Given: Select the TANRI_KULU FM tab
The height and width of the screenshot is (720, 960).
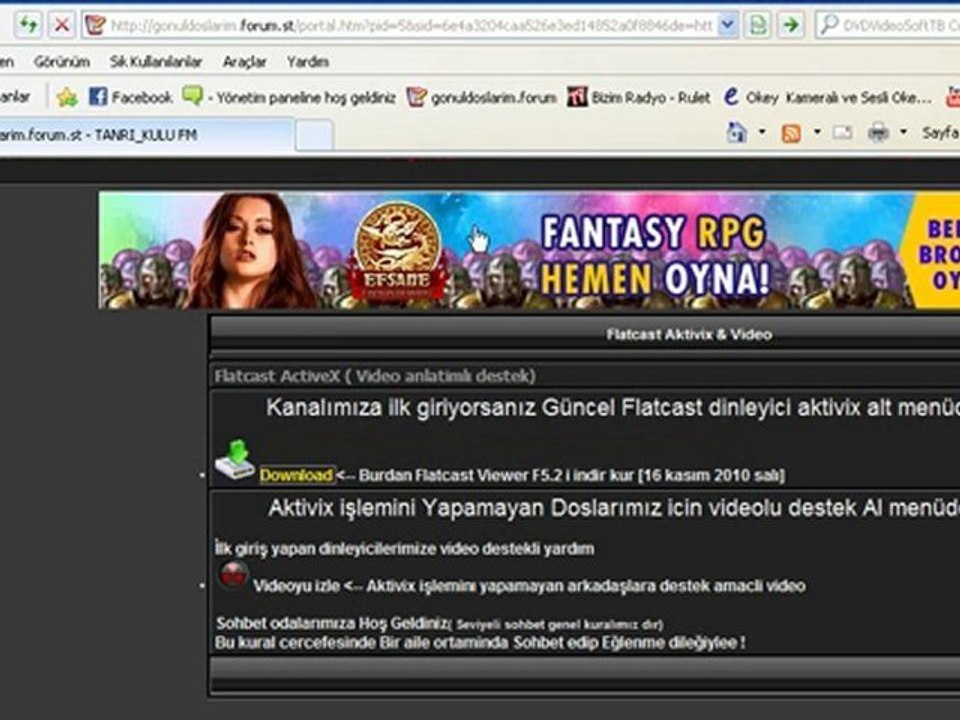Looking at the screenshot, I should [146, 135].
